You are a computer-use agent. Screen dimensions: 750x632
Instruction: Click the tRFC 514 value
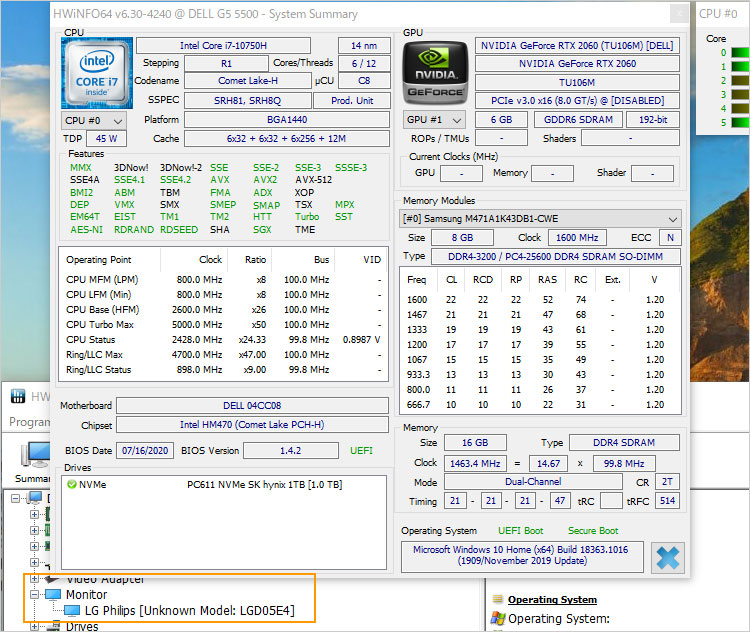click(667, 501)
